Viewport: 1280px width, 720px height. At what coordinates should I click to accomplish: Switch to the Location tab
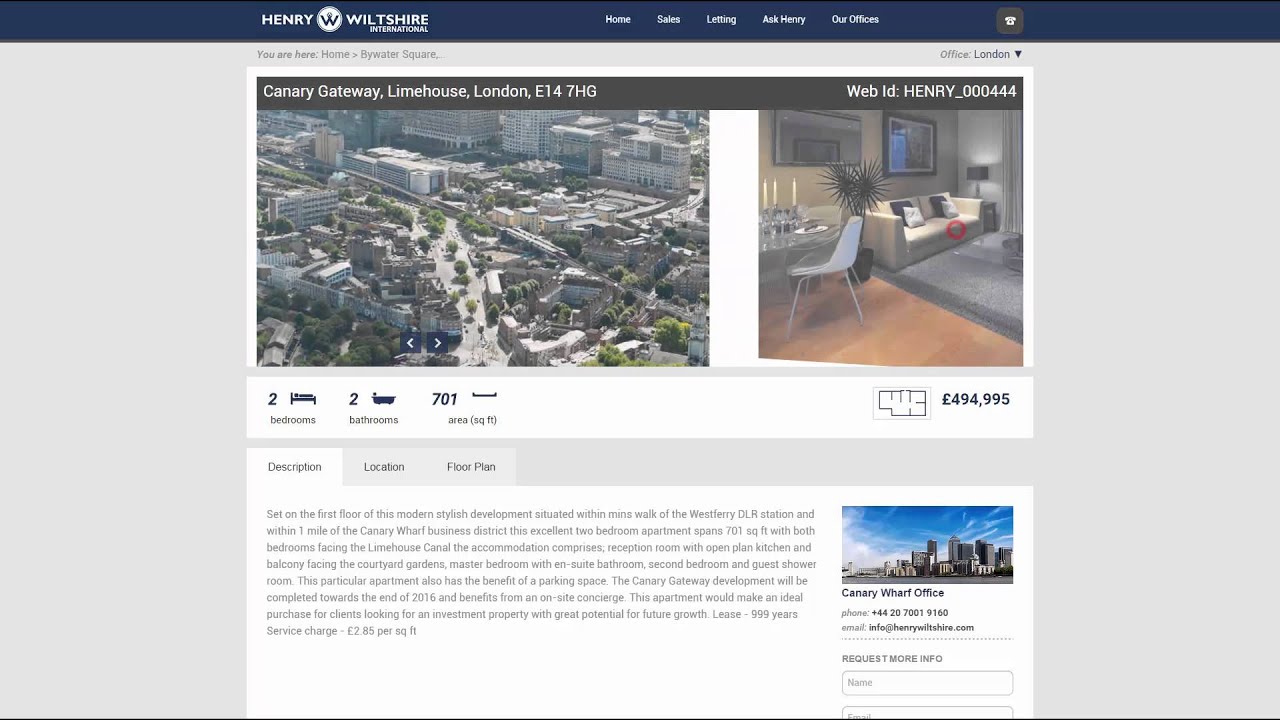[x=384, y=467]
